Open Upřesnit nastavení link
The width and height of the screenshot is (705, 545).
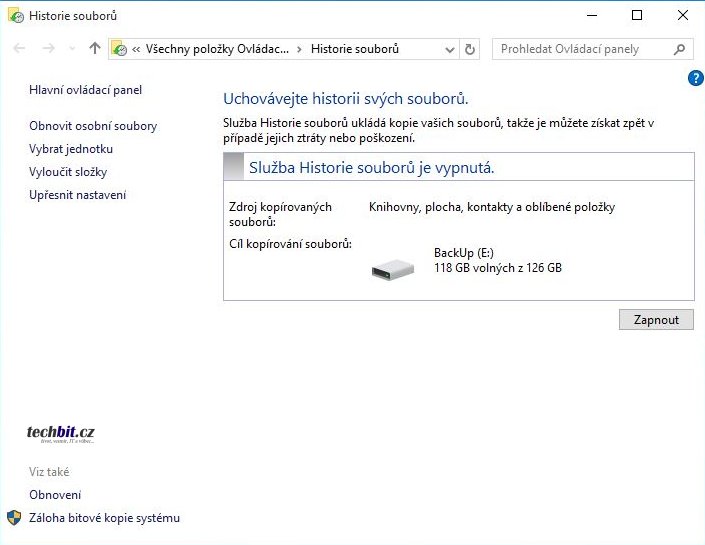tap(78, 195)
